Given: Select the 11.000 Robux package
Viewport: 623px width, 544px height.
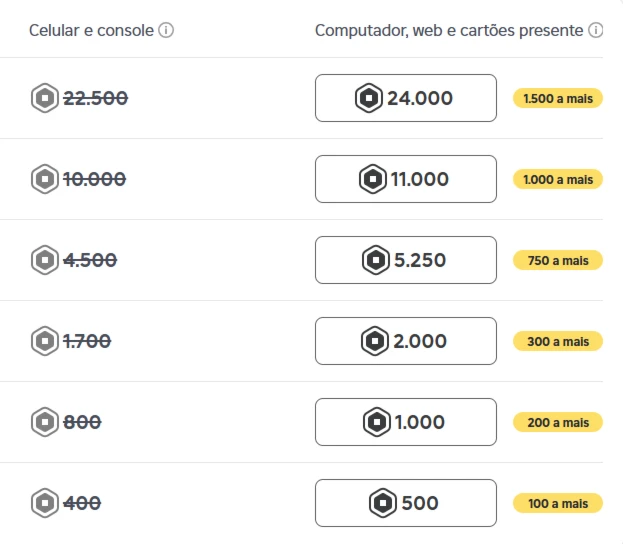Looking at the screenshot, I should point(406,179).
